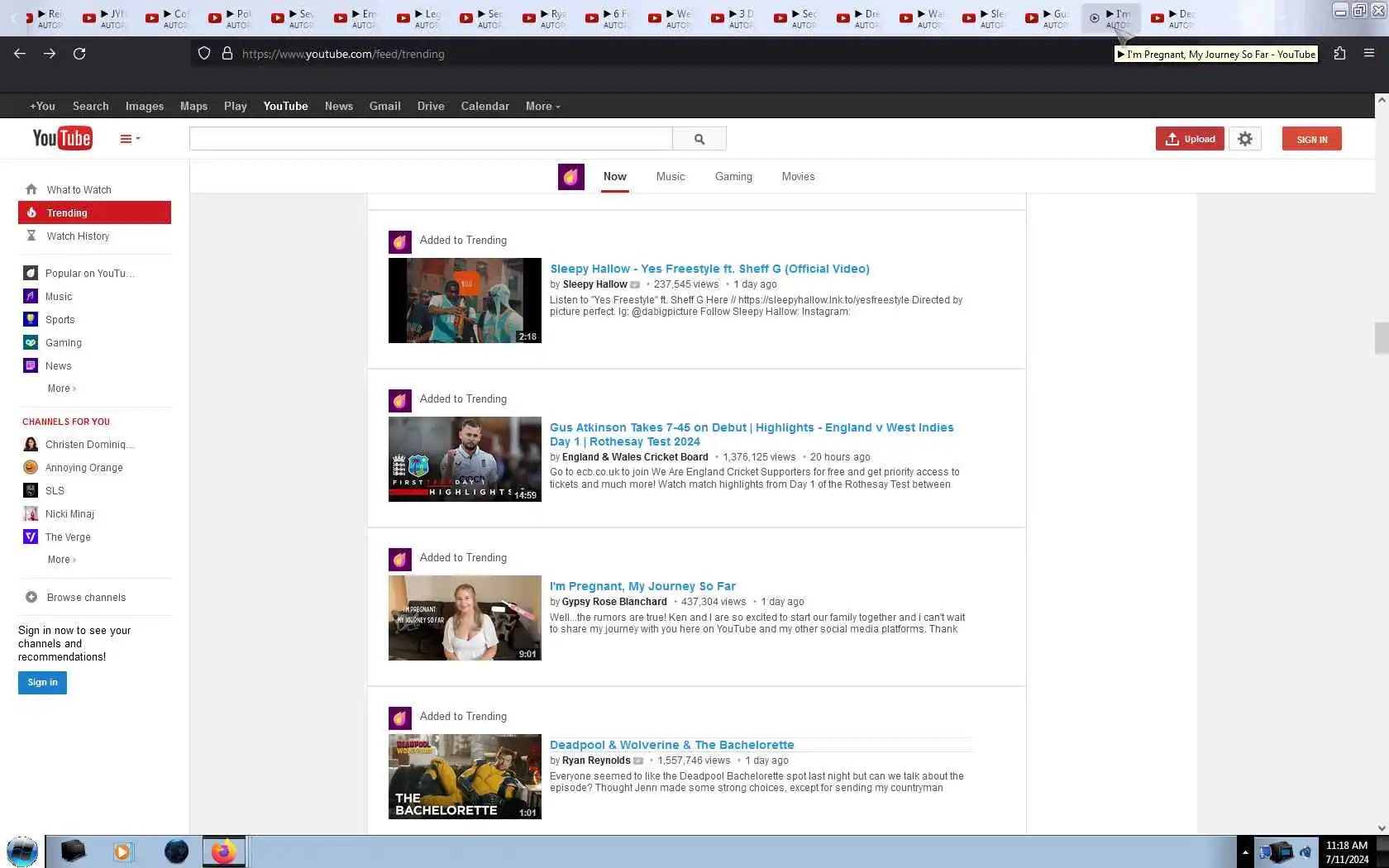Screen dimensions: 1389x868
Task: Go back with the browser back arrow
Action: (x=20, y=54)
